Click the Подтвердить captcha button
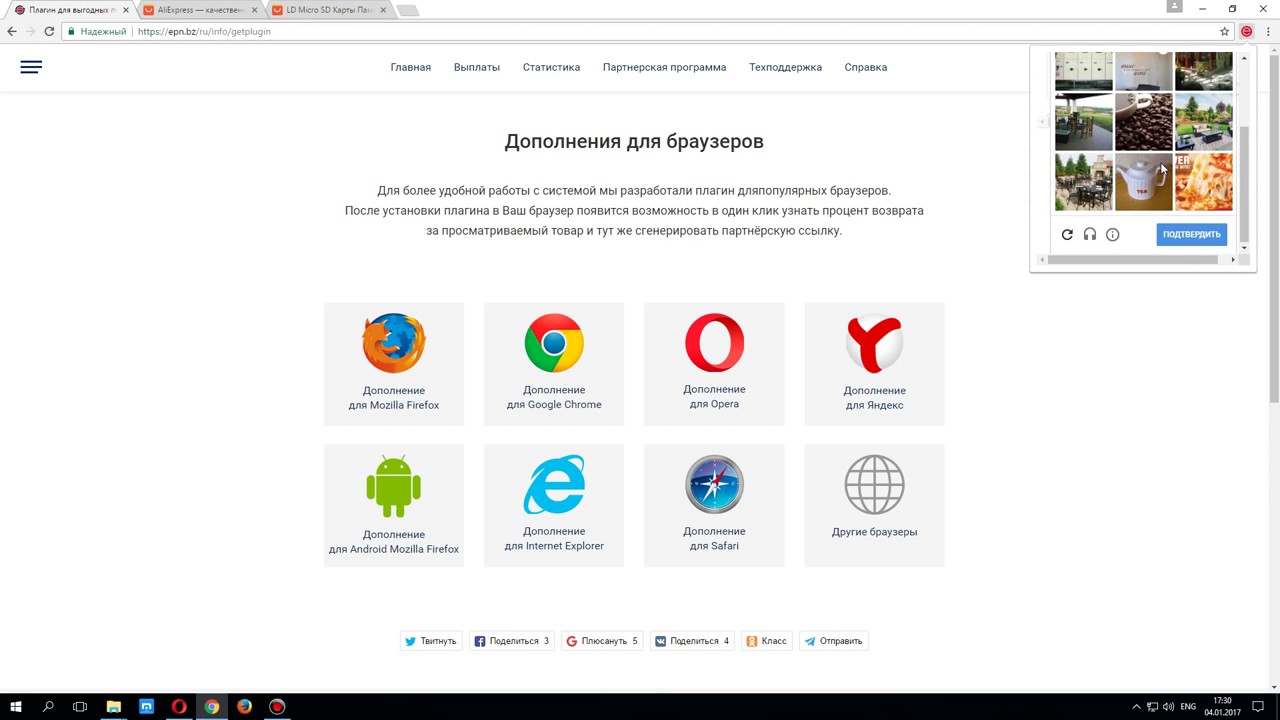 tap(1192, 234)
